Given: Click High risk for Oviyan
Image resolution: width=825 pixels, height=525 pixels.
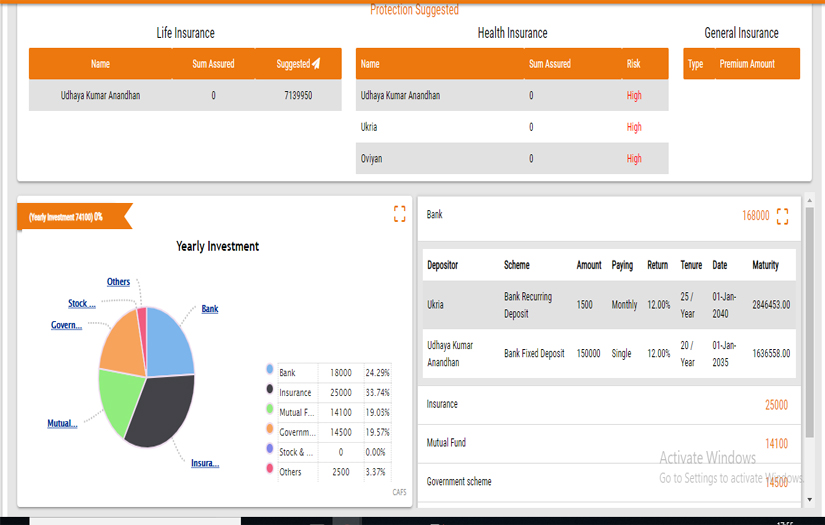Looking at the screenshot, I should [x=634, y=159].
